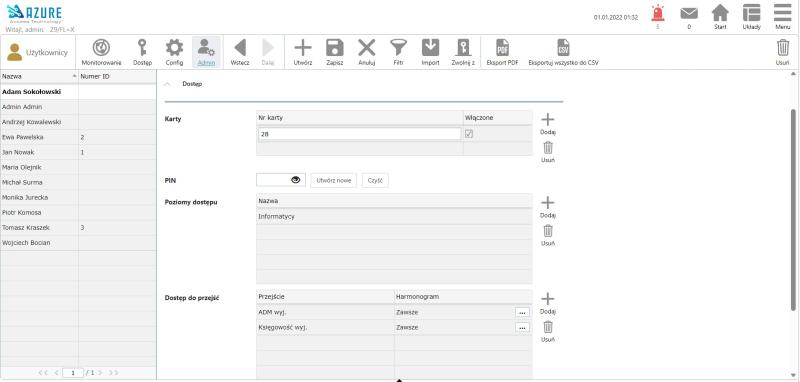Click the Zwolnij z toolbar icon
Screen dimensions: 800x382
coord(463,52)
